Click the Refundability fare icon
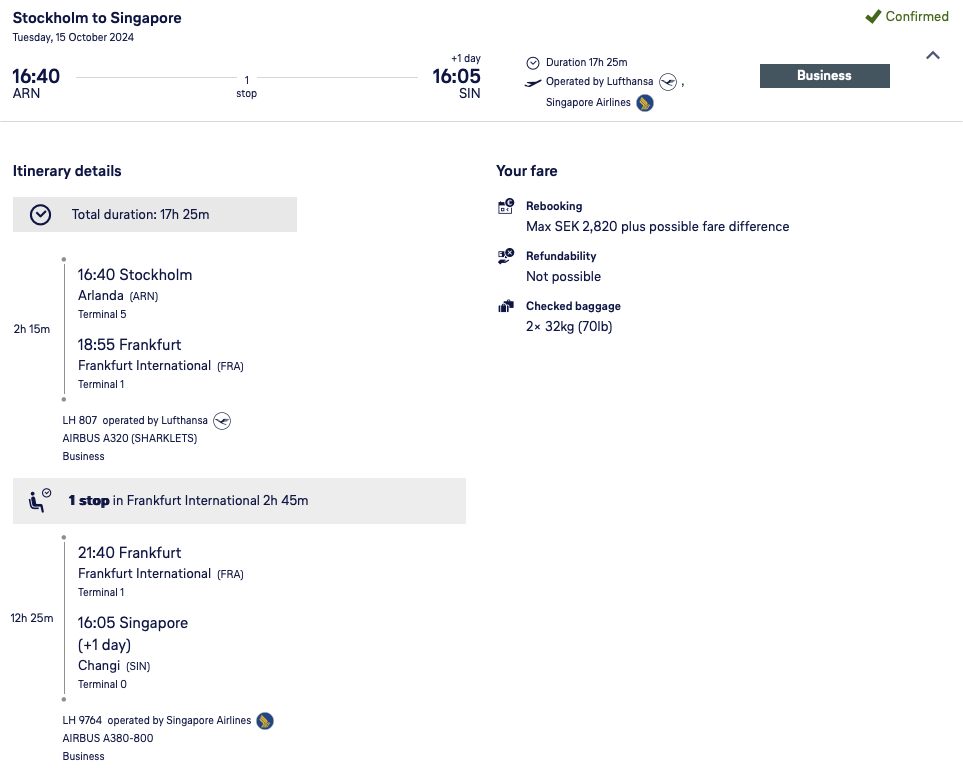 point(506,257)
